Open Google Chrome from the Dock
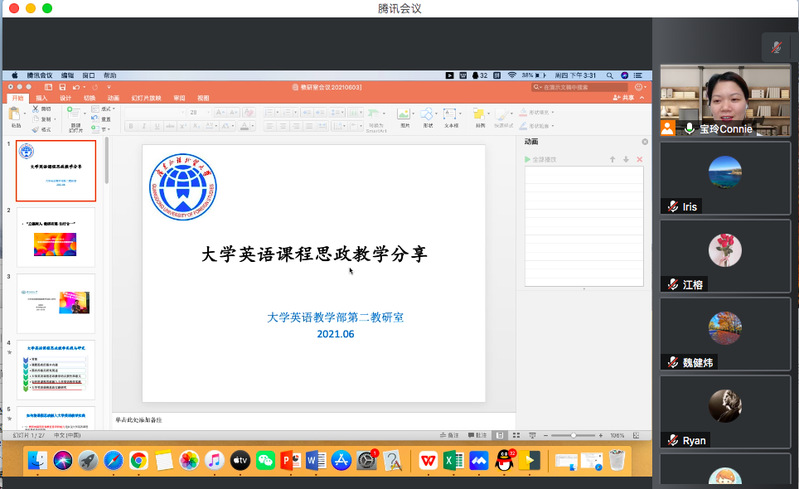 [x=138, y=460]
